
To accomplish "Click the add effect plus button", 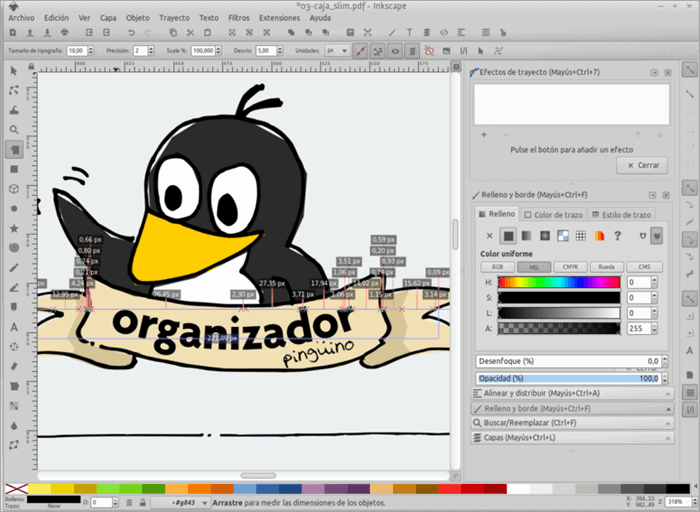I will (x=484, y=134).
